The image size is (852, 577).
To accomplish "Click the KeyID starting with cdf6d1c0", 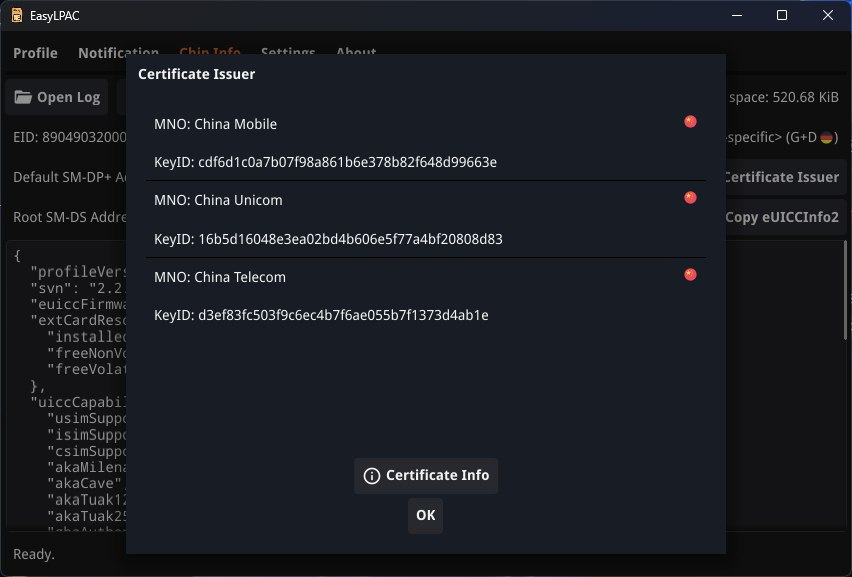I will click(325, 162).
